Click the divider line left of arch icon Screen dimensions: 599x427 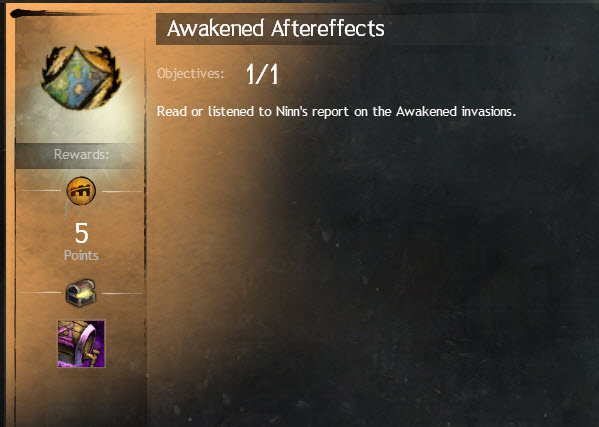tap(40, 191)
